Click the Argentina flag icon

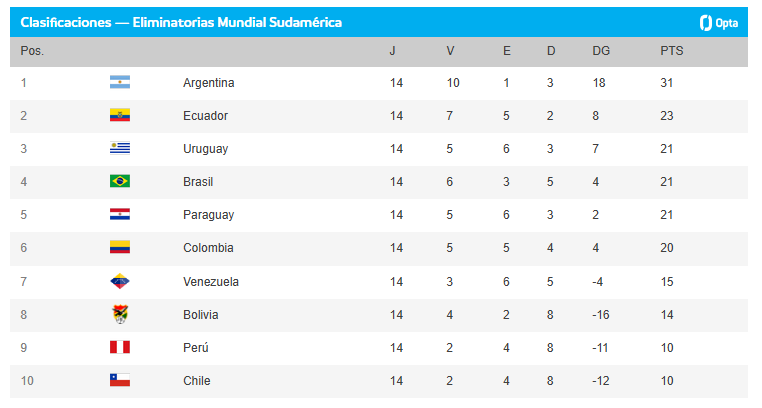(x=120, y=82)
